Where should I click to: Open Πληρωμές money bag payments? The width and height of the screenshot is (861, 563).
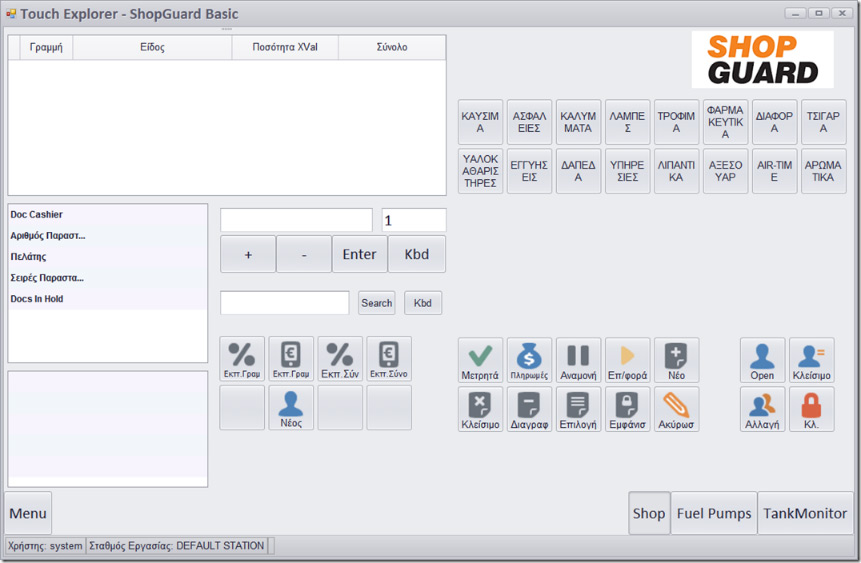point(529,360)
